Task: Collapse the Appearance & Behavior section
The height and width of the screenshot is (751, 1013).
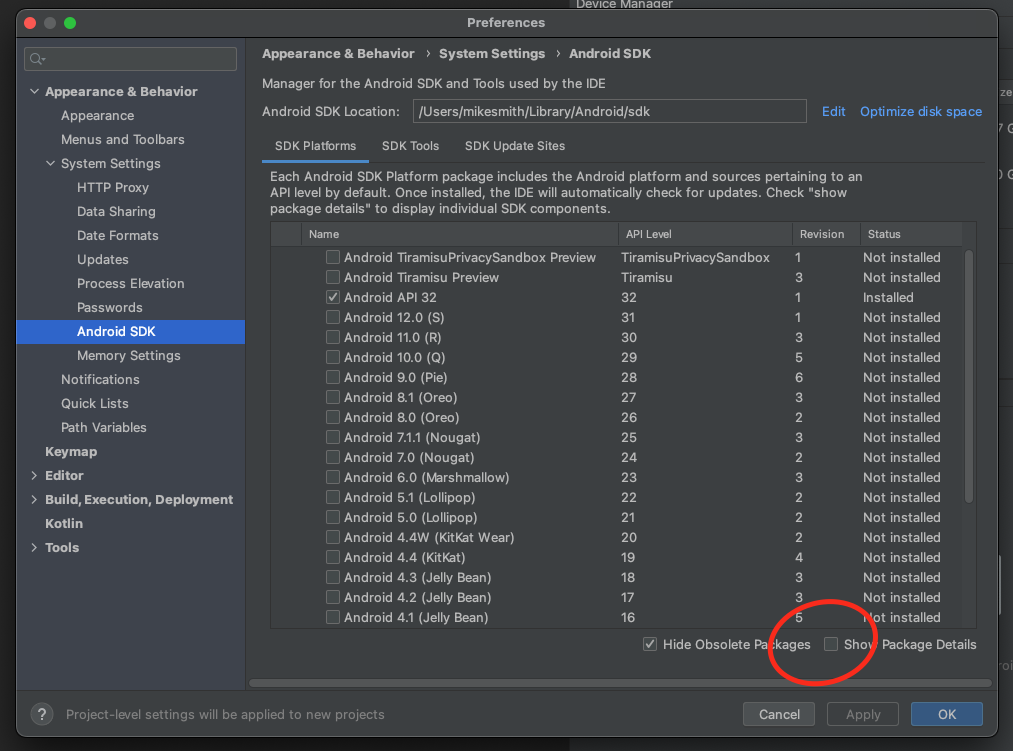Action: coord(34,91)
